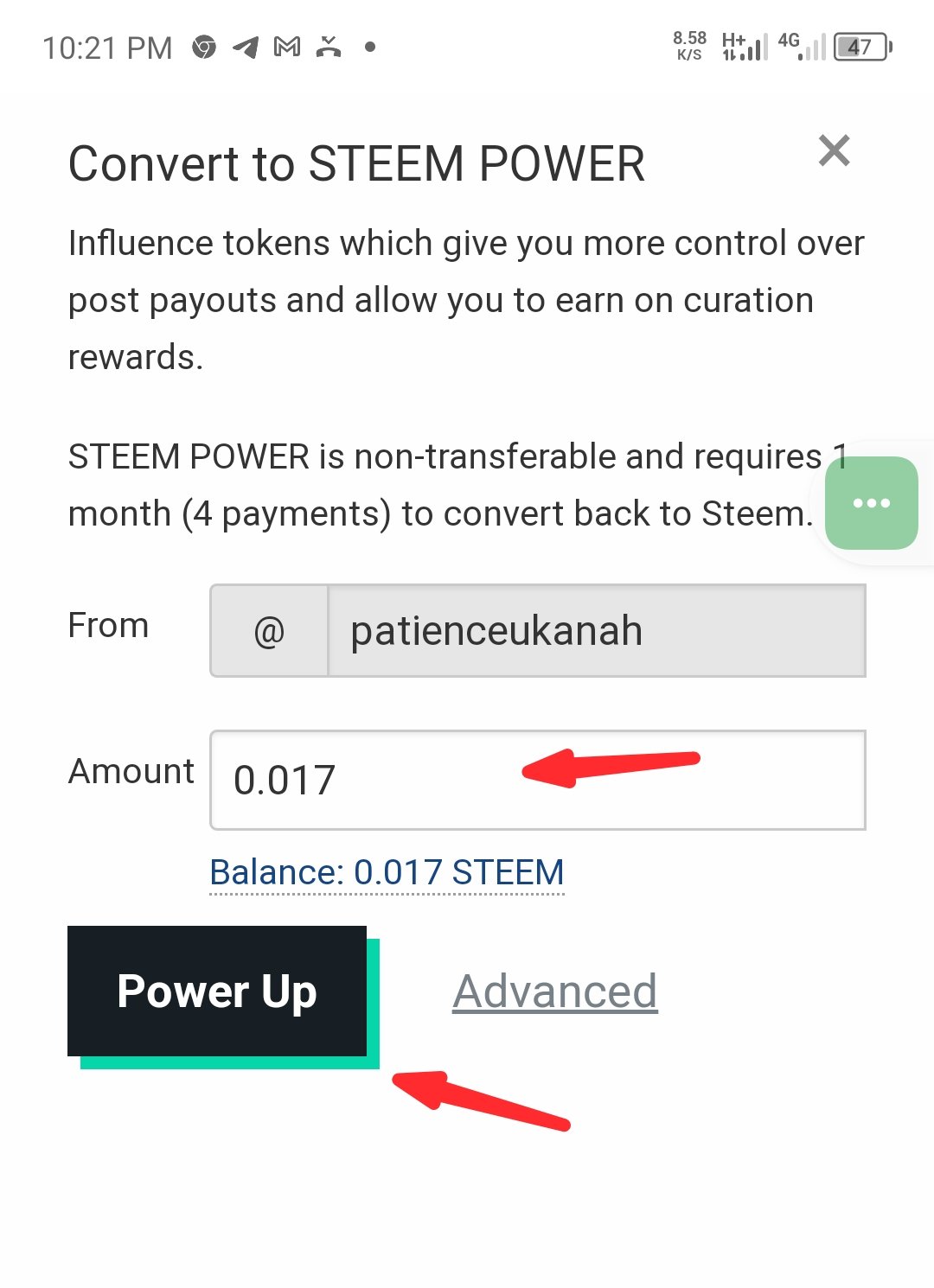Click the Power Up button

pos(217,991)
